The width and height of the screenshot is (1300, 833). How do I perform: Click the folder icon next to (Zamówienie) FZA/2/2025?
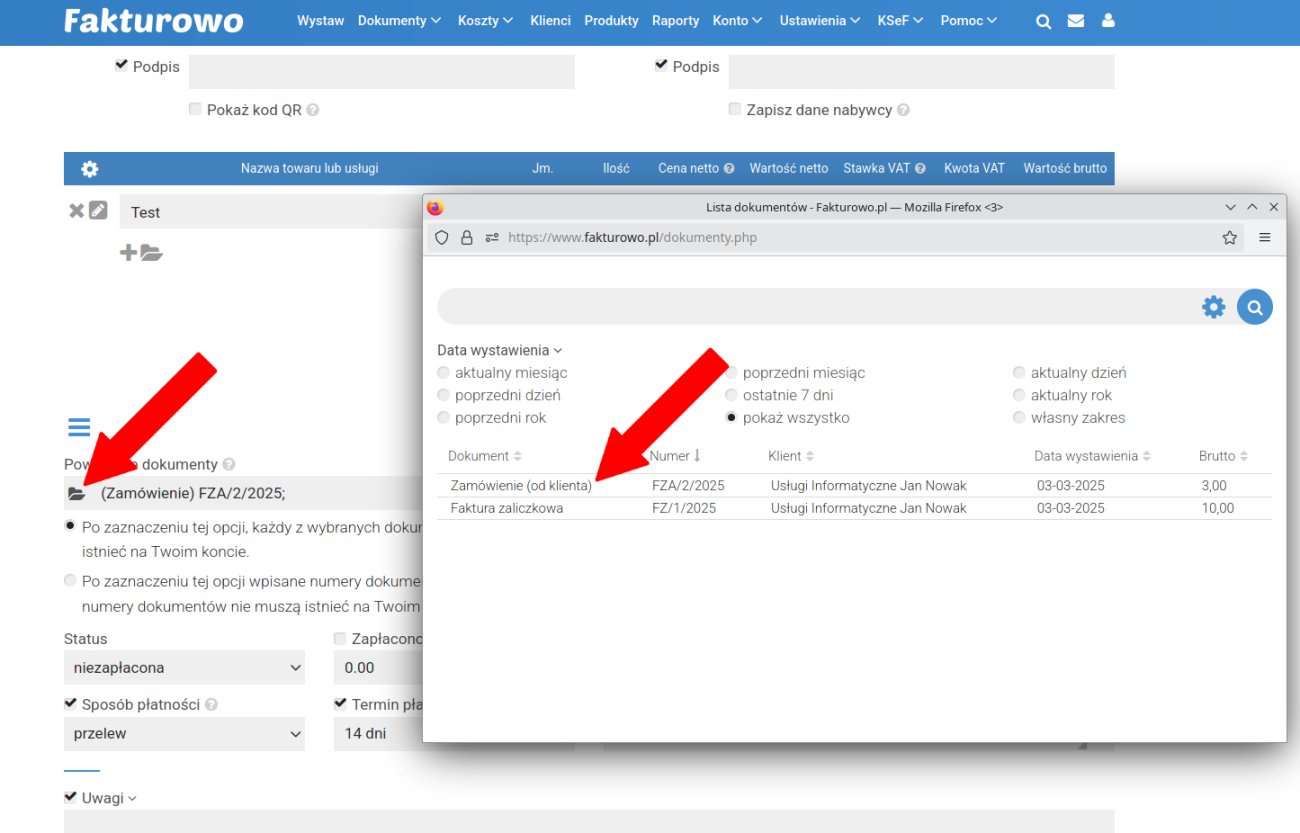(x=77, y=494)
